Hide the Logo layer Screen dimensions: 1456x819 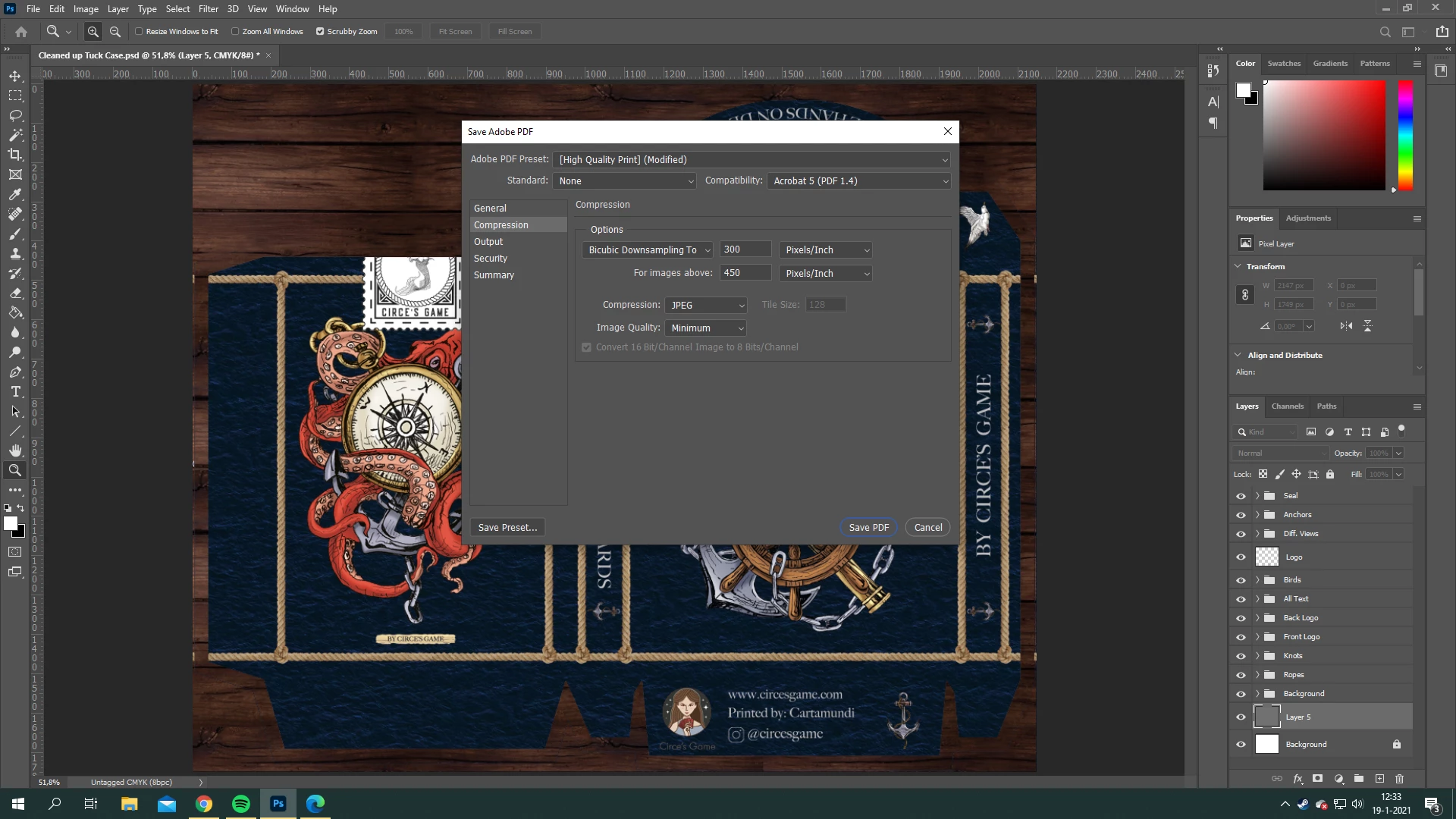tap(1241, 557)
